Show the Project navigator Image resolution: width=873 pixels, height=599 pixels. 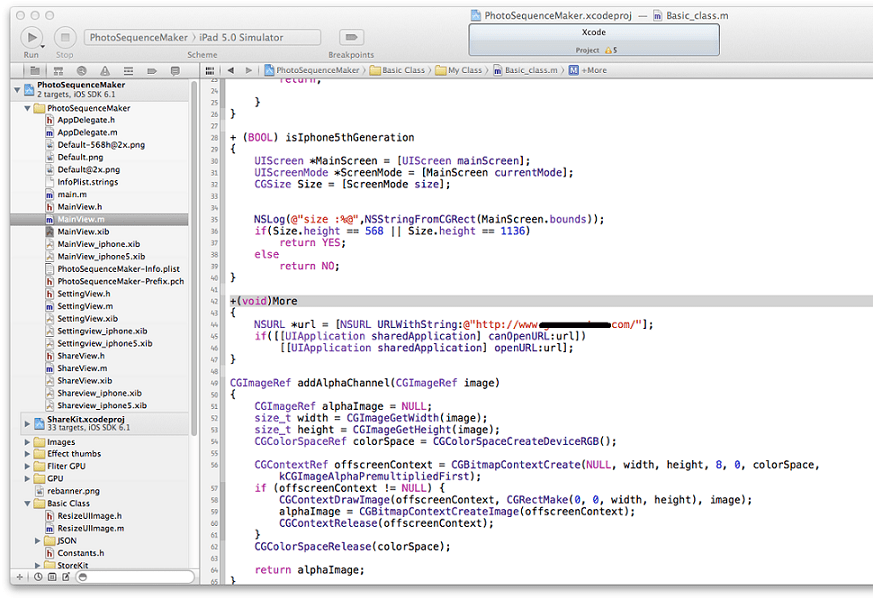35,71
